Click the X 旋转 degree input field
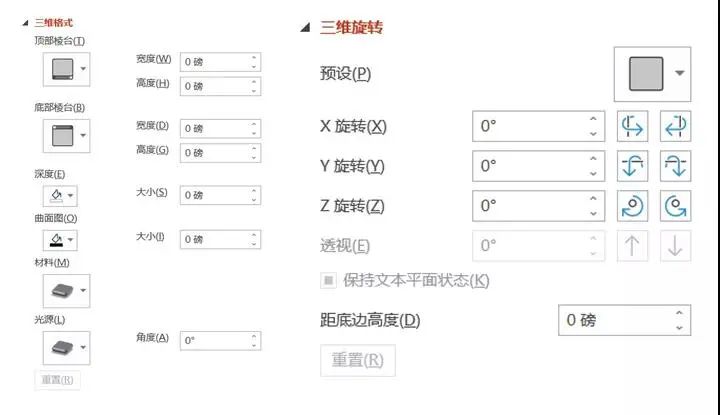The width and height of the screenshot is (720, 415). pos(530,126)
